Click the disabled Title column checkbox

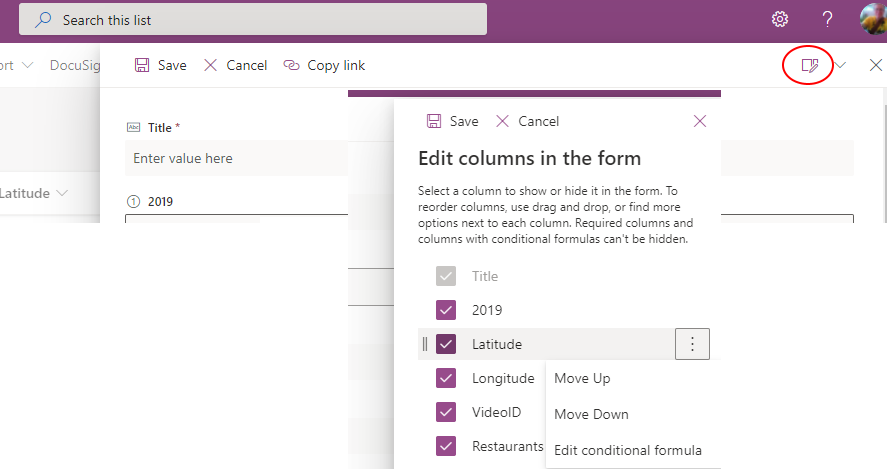(446, 276)
